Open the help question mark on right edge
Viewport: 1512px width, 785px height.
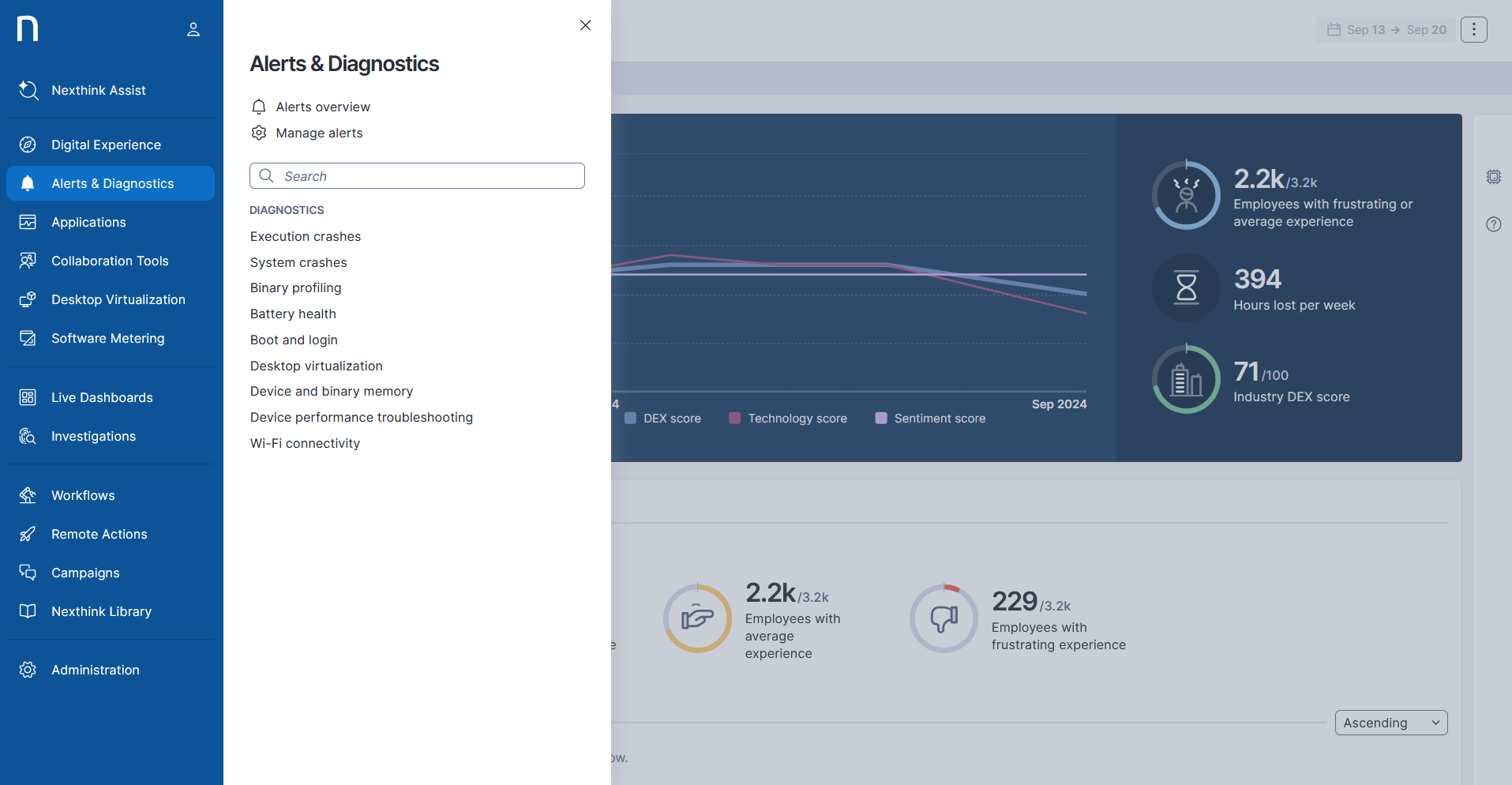coord(1493,224)
